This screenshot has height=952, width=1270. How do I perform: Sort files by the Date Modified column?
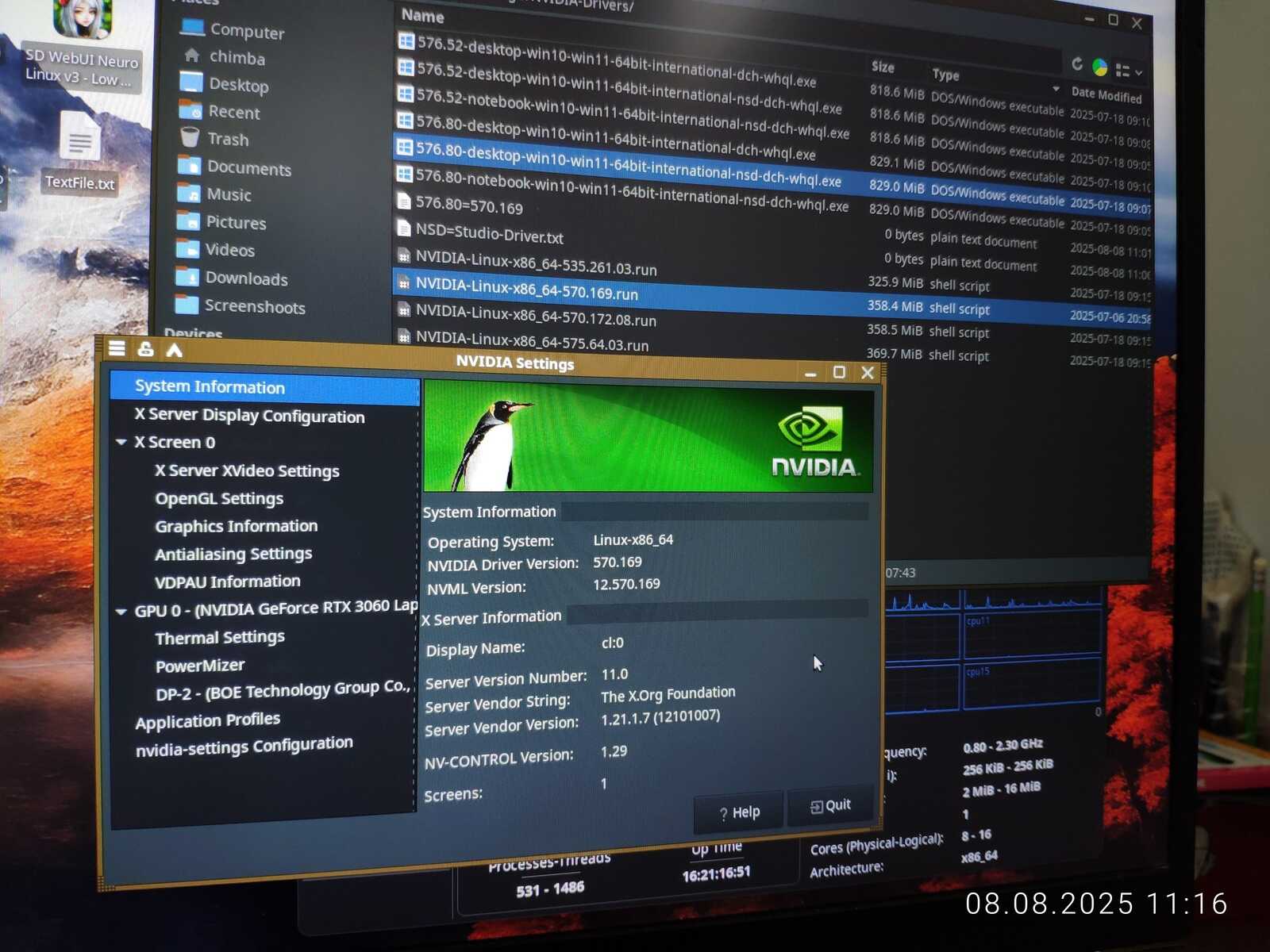pos(1106,94)
